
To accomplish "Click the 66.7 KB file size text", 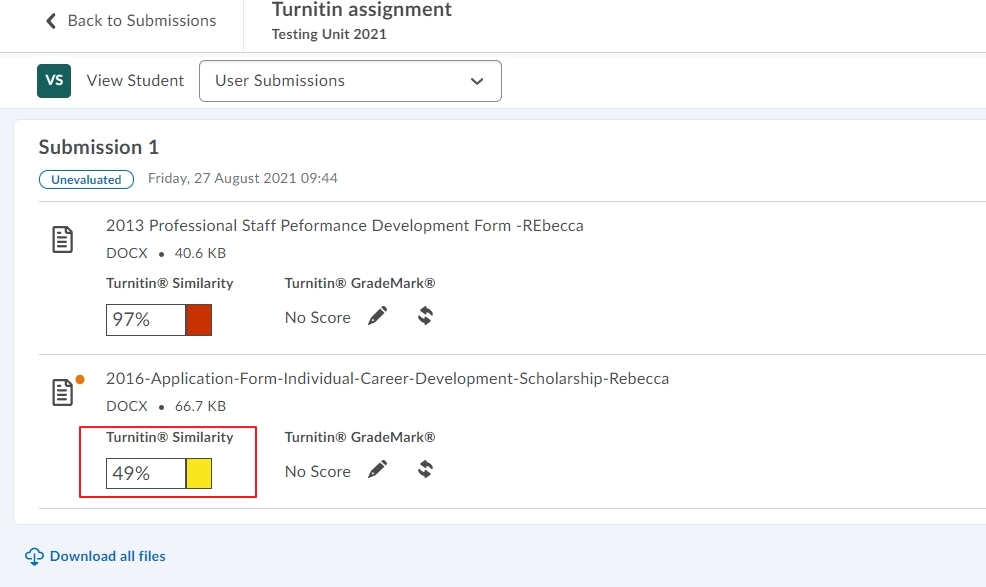I will coord(200,406).
